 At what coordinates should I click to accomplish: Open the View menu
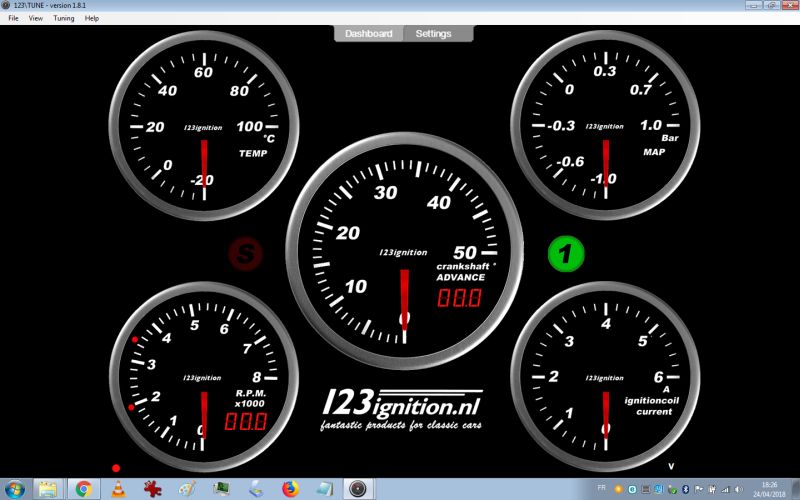tap(36, 18)
